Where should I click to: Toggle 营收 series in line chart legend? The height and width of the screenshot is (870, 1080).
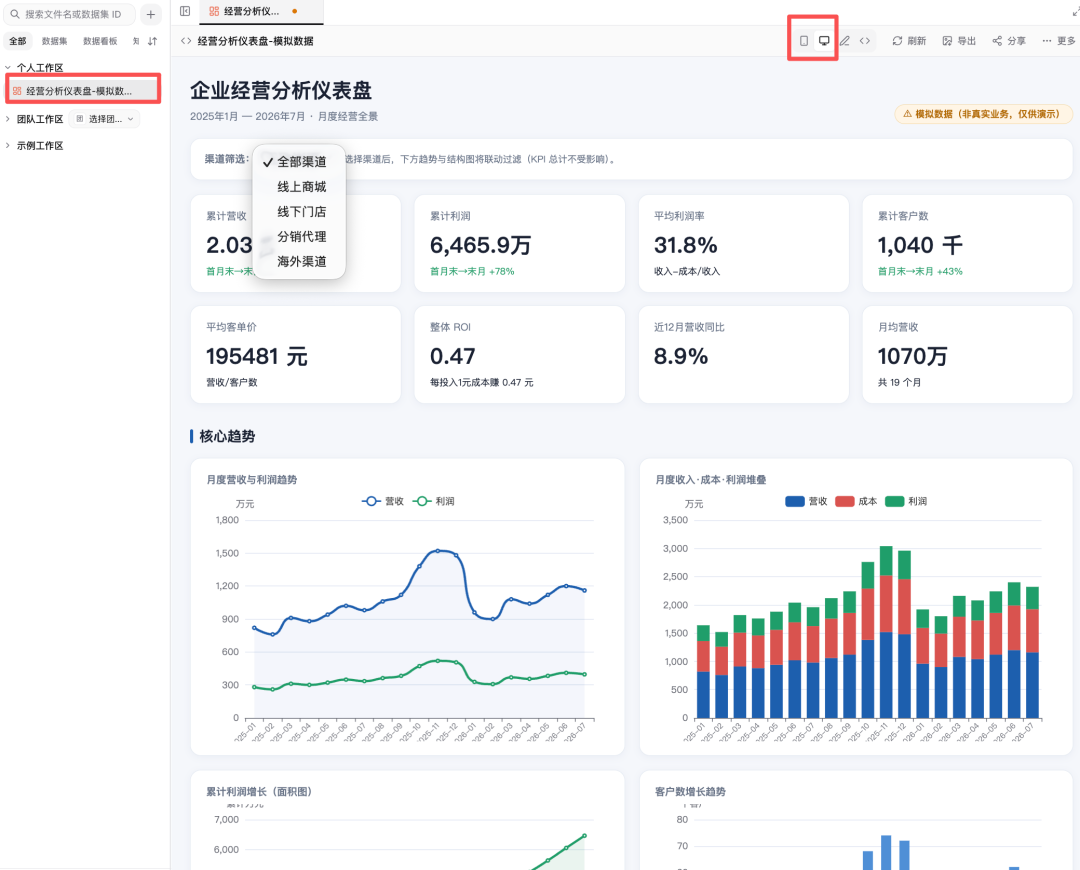(383, 501)
